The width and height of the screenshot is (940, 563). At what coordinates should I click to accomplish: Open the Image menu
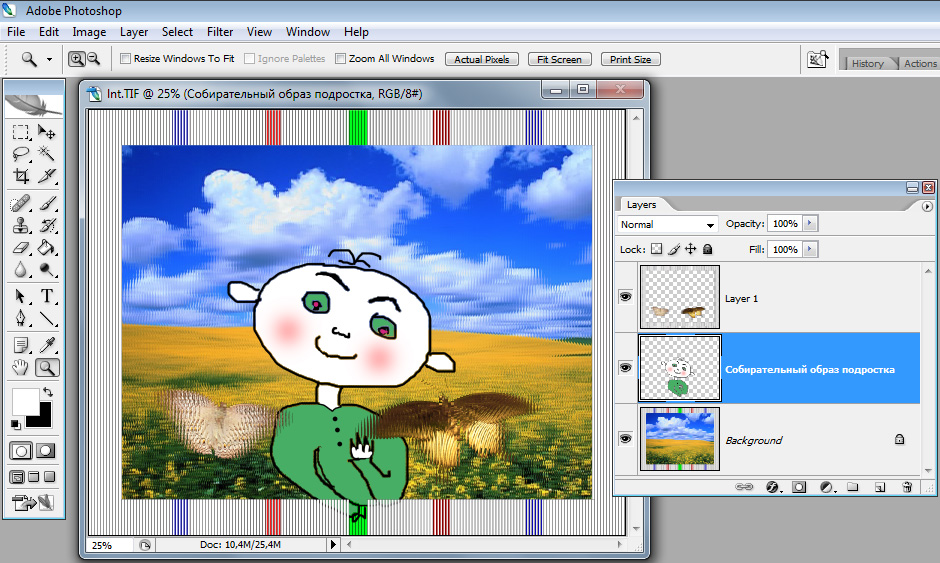(89, 32)
